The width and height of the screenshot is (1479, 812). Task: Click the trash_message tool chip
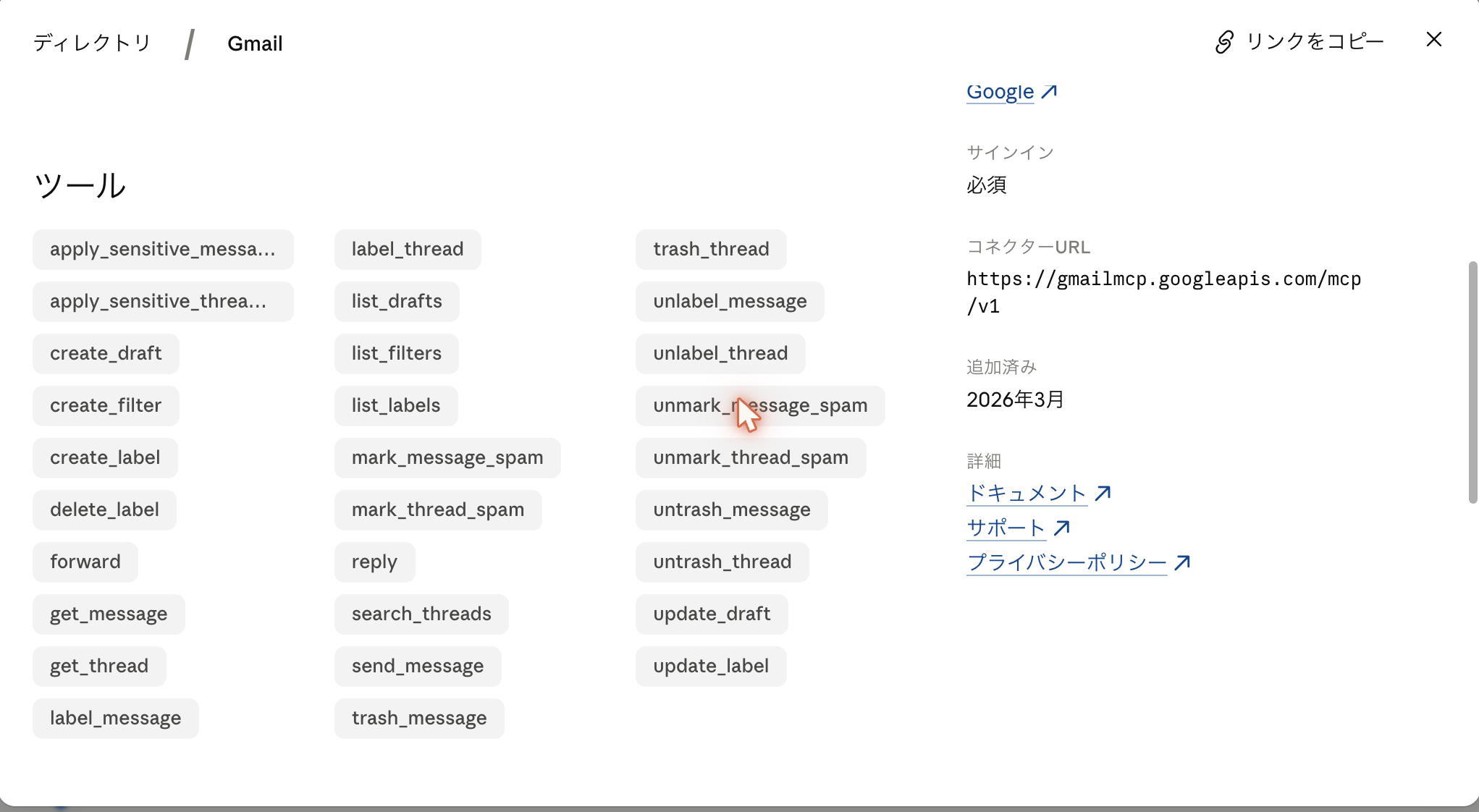tap(419, 719)
